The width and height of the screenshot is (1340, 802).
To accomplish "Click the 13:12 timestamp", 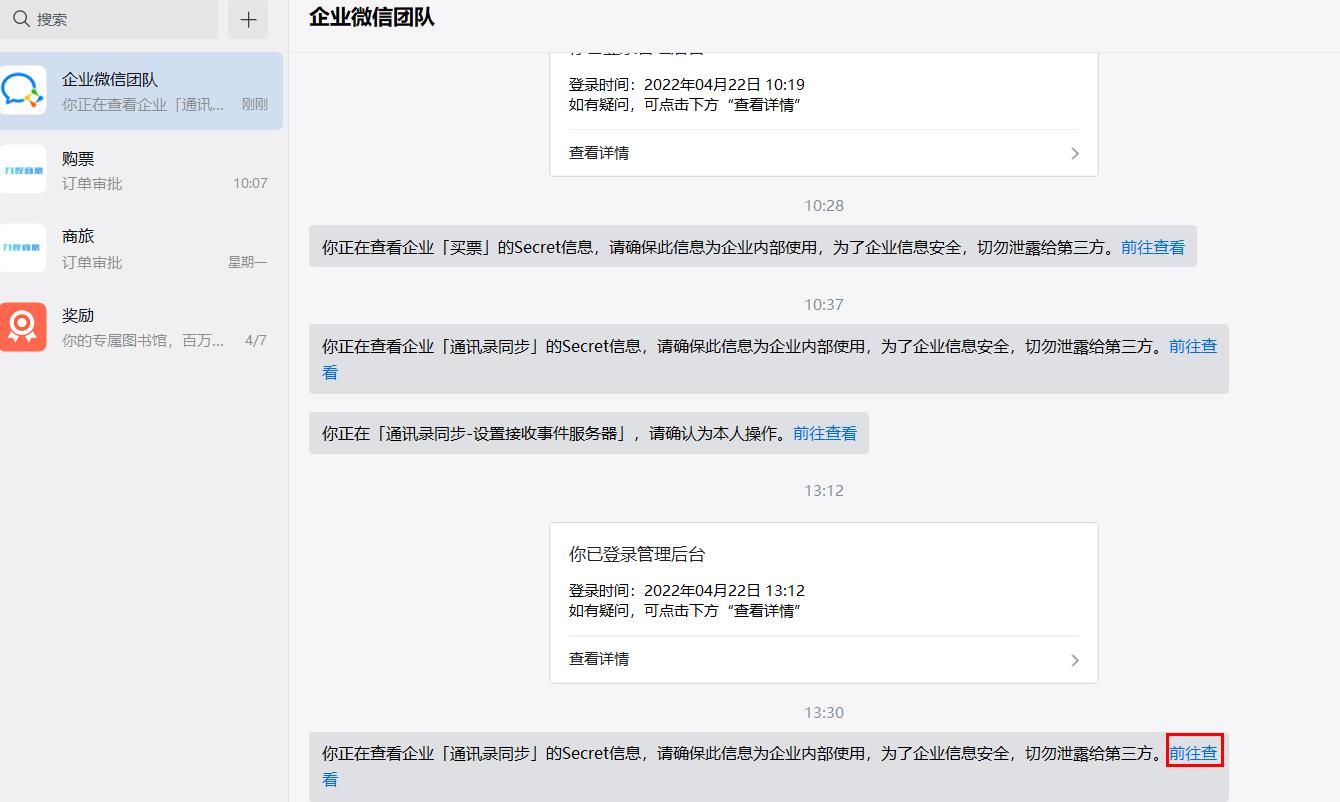I will 824,490.
